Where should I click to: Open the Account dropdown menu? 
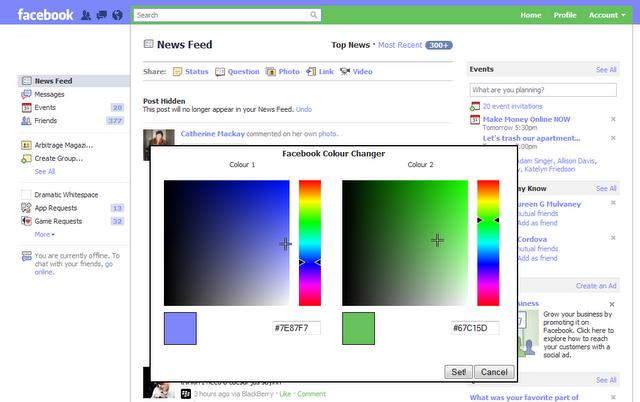click(607, 15)
